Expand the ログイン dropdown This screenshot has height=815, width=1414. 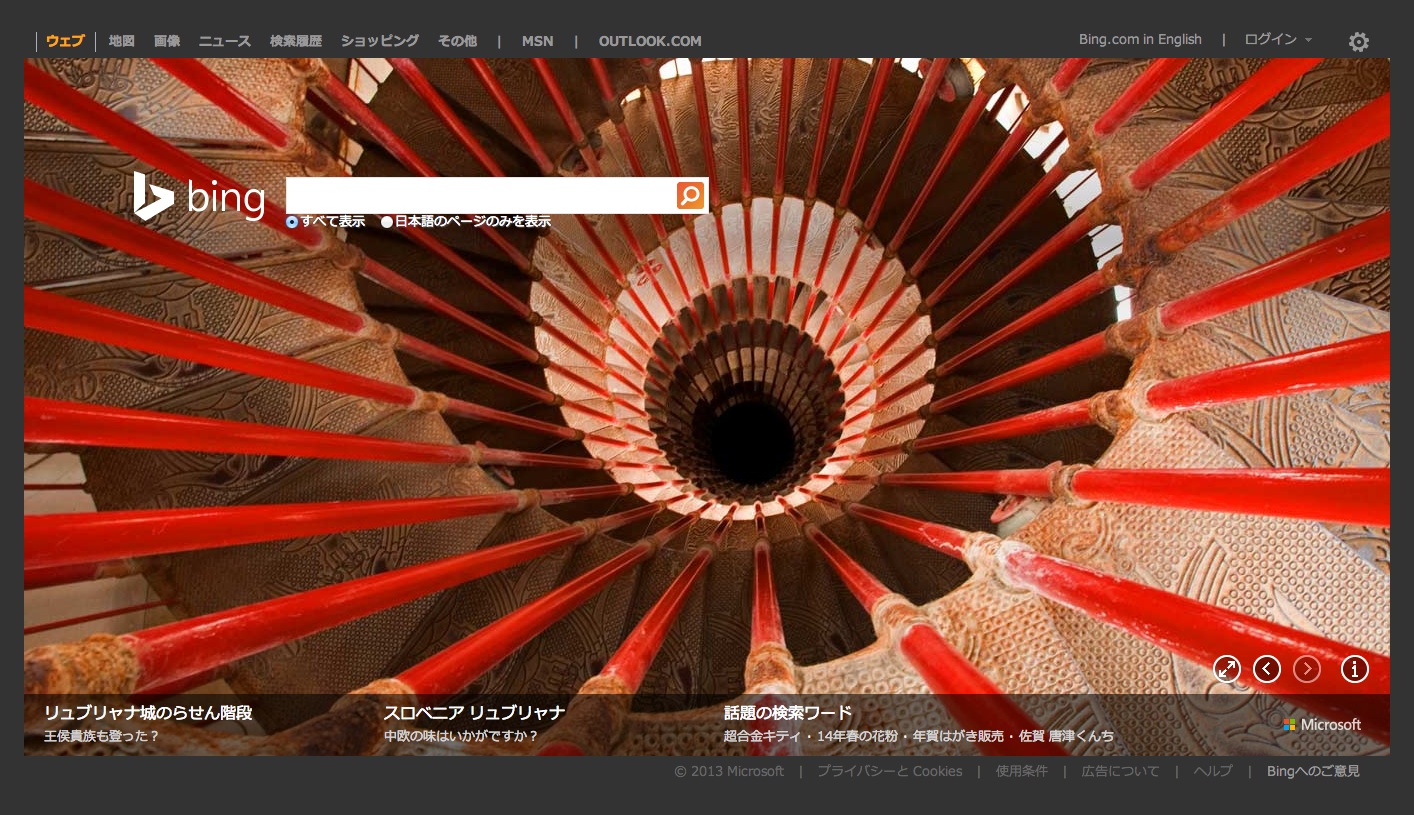click(1277, 40)
